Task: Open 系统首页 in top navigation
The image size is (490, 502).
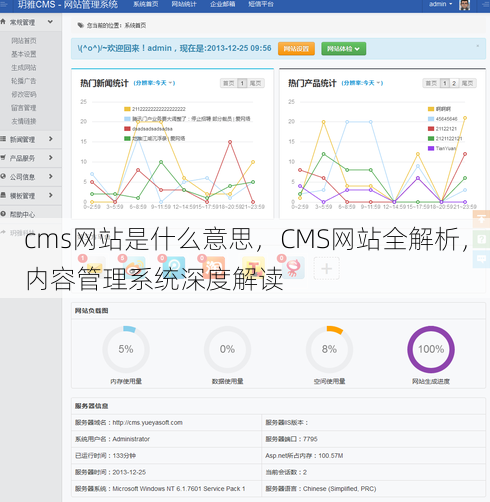Action: point(146,4)
